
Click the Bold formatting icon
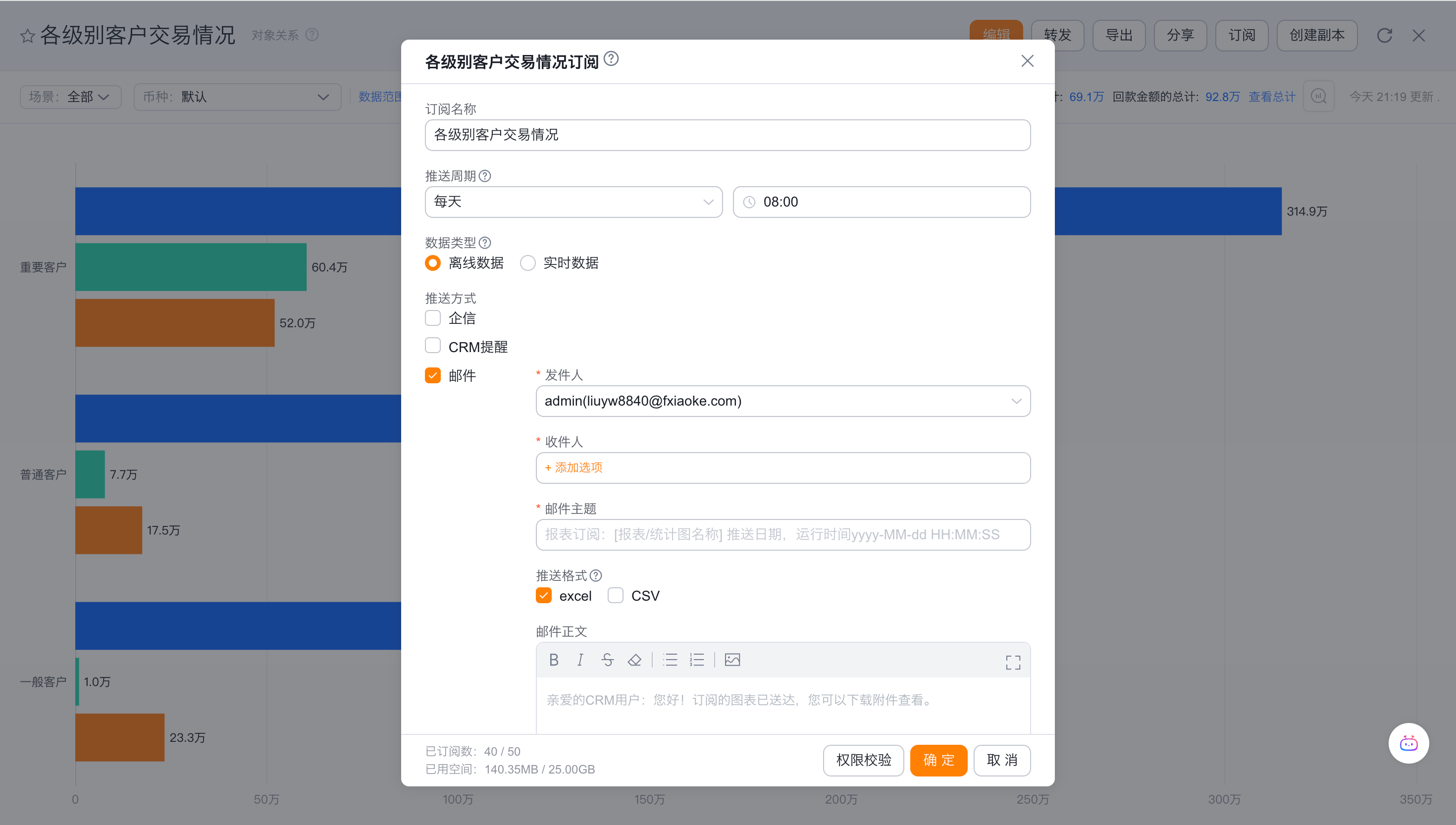(x=554, y=660)
